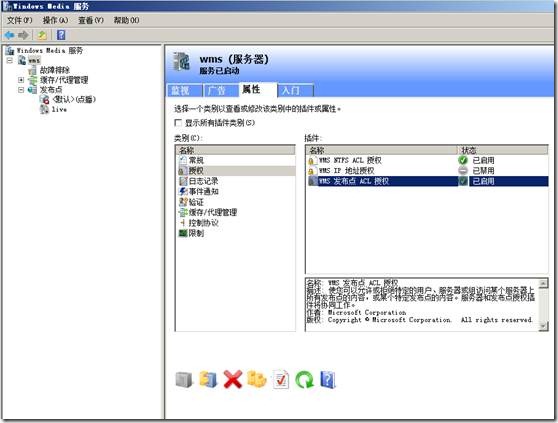Click the toolbar back arrow
Viewport: 558px width, 423px height.
[10, 35]
